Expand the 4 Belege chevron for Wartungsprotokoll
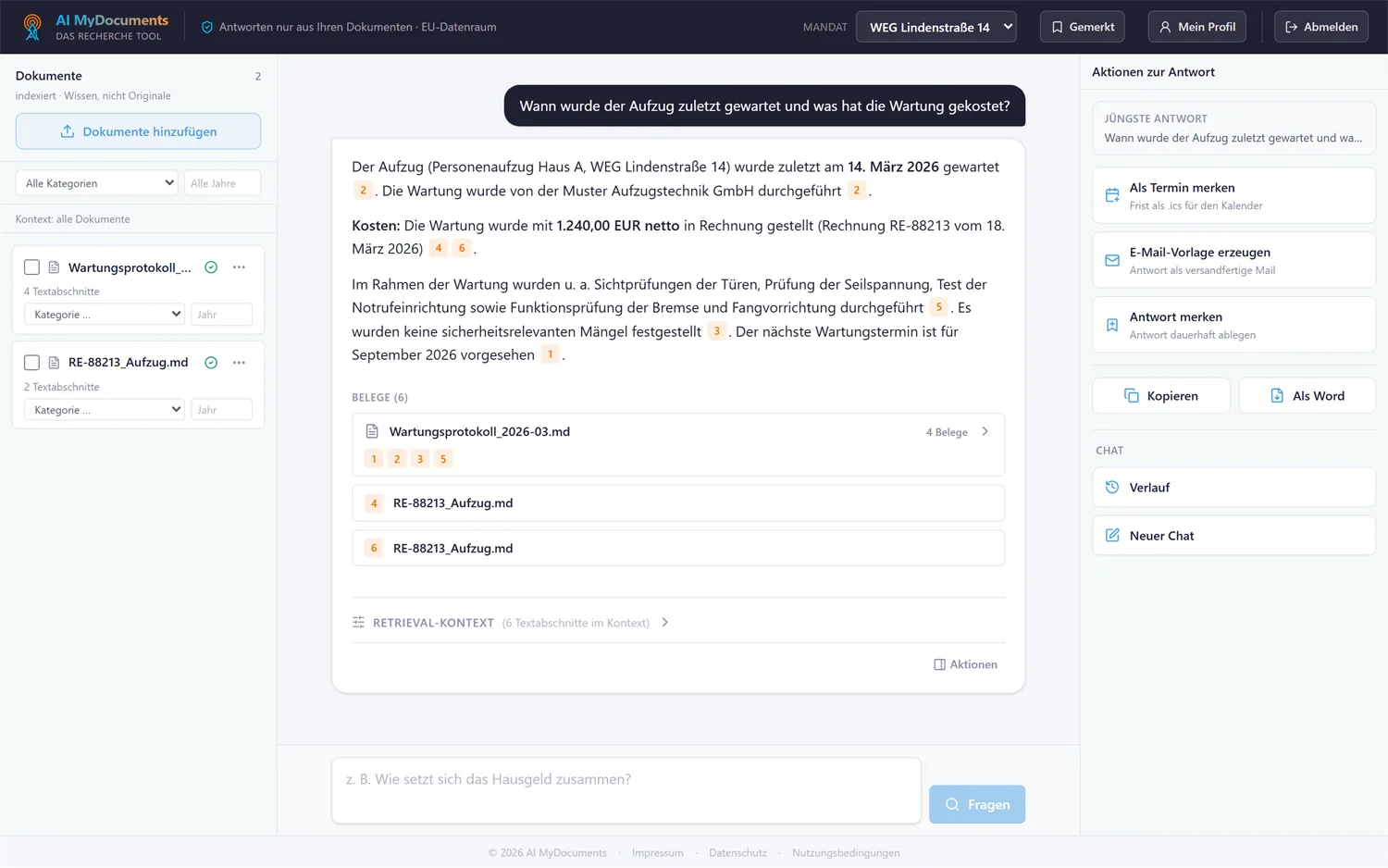 point(985,431)
